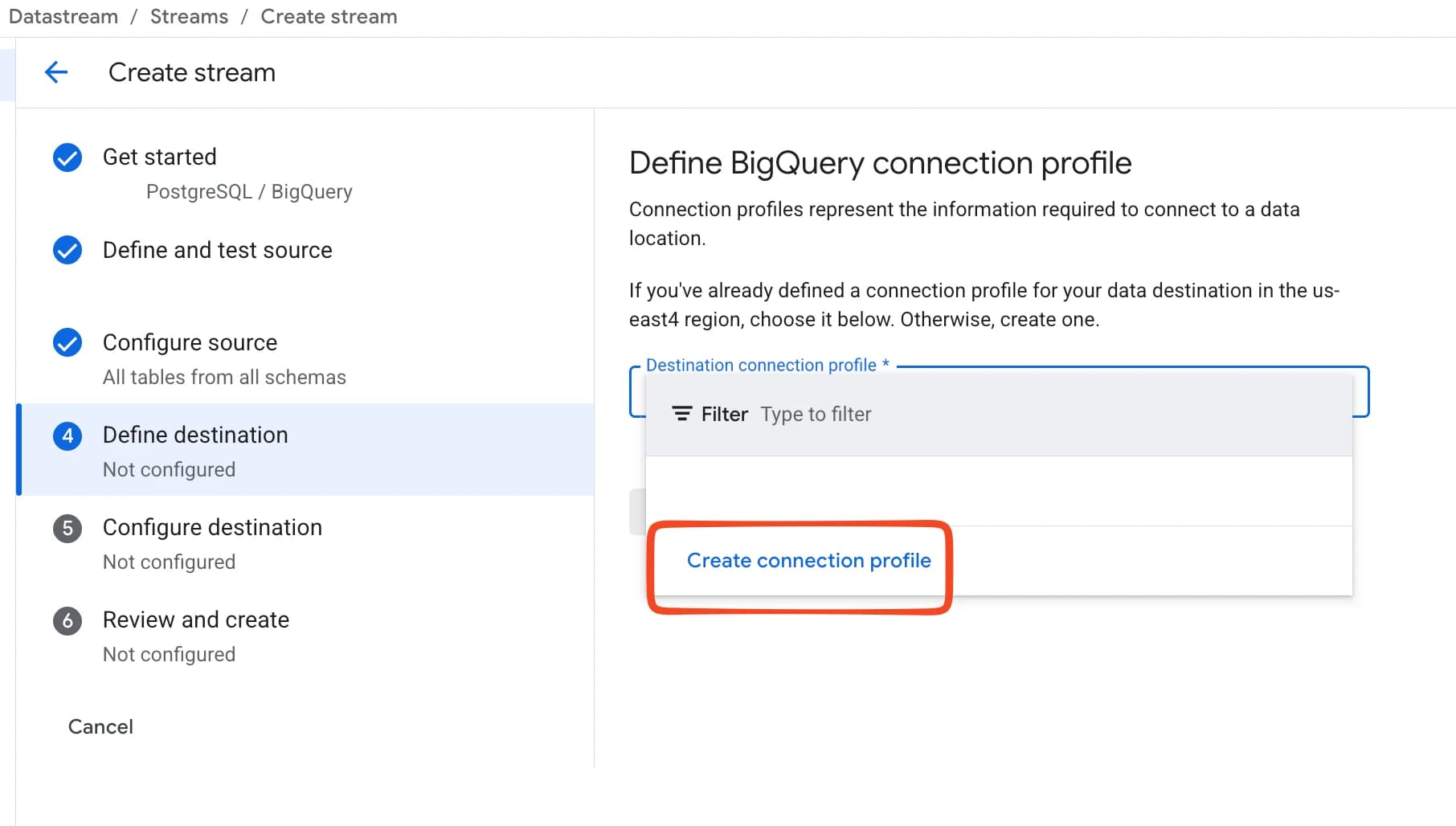The width and height of the screenshot is (1456, 826).
Task: Click the back arrow beside Create stream
Action: pos(55,72)
